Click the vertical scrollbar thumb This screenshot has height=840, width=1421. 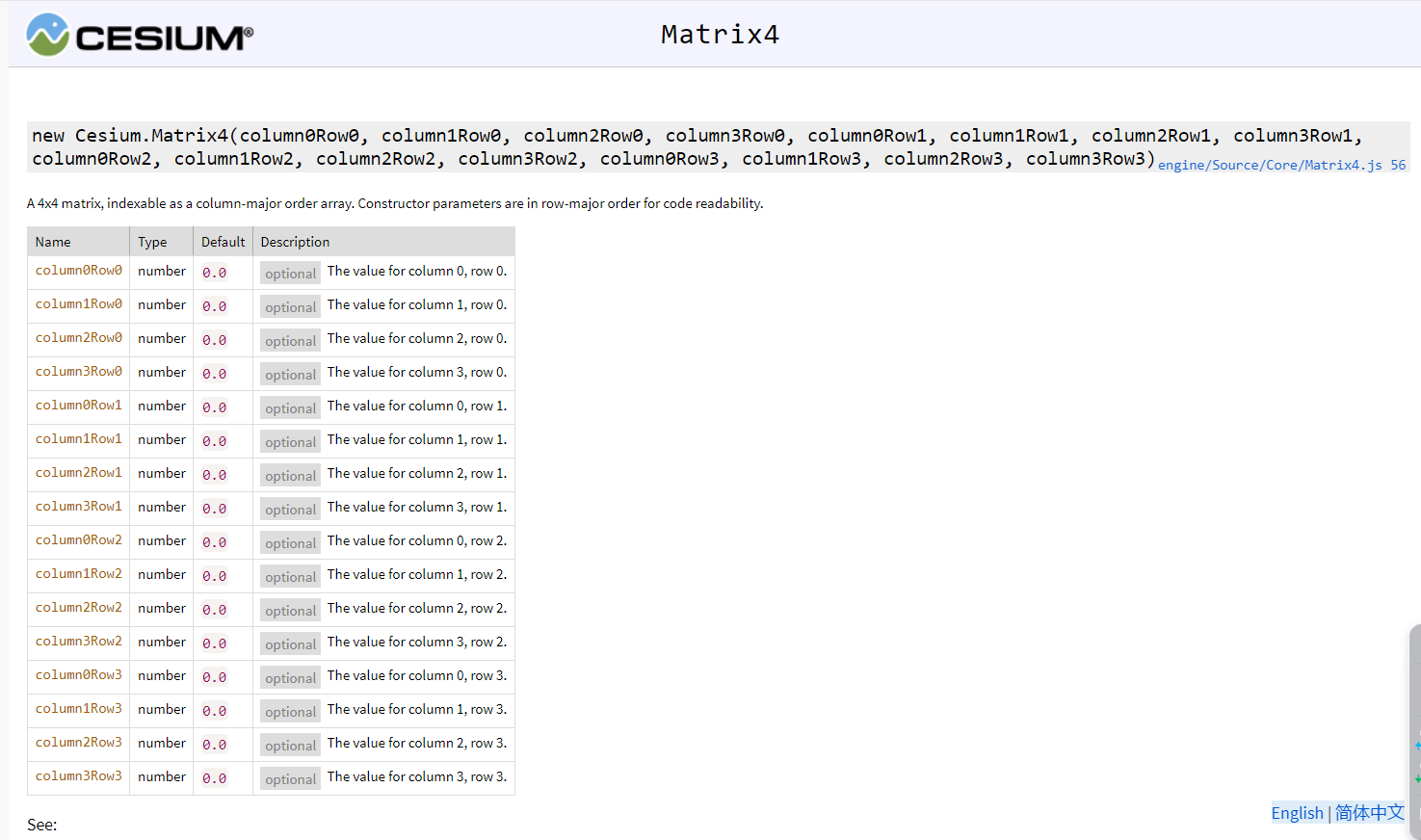point(1415,732)
